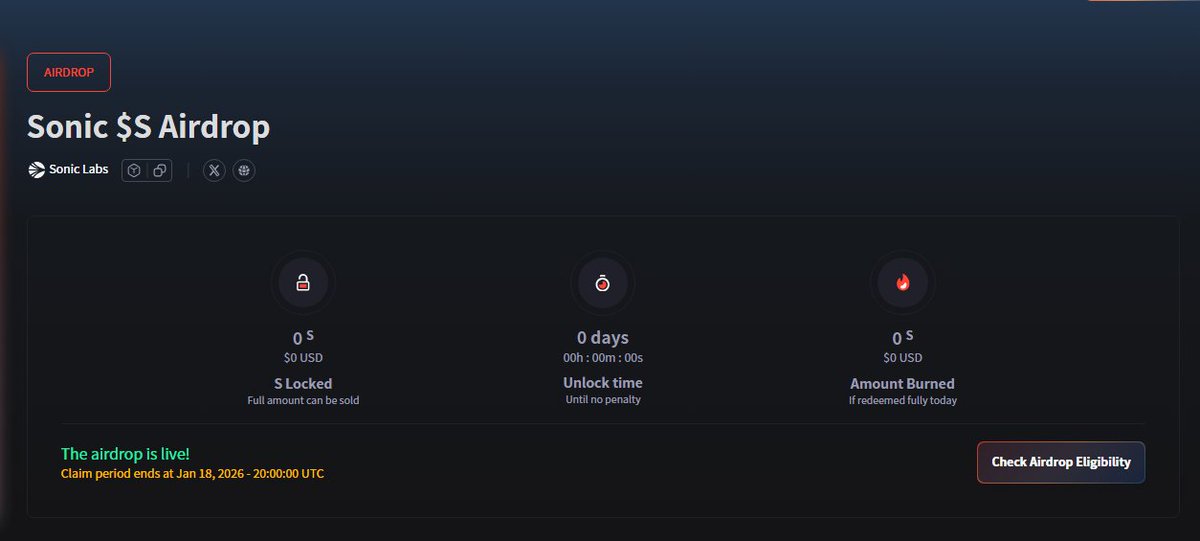Click the claim period end date text
1200x541 pixels.
(192, 473)
